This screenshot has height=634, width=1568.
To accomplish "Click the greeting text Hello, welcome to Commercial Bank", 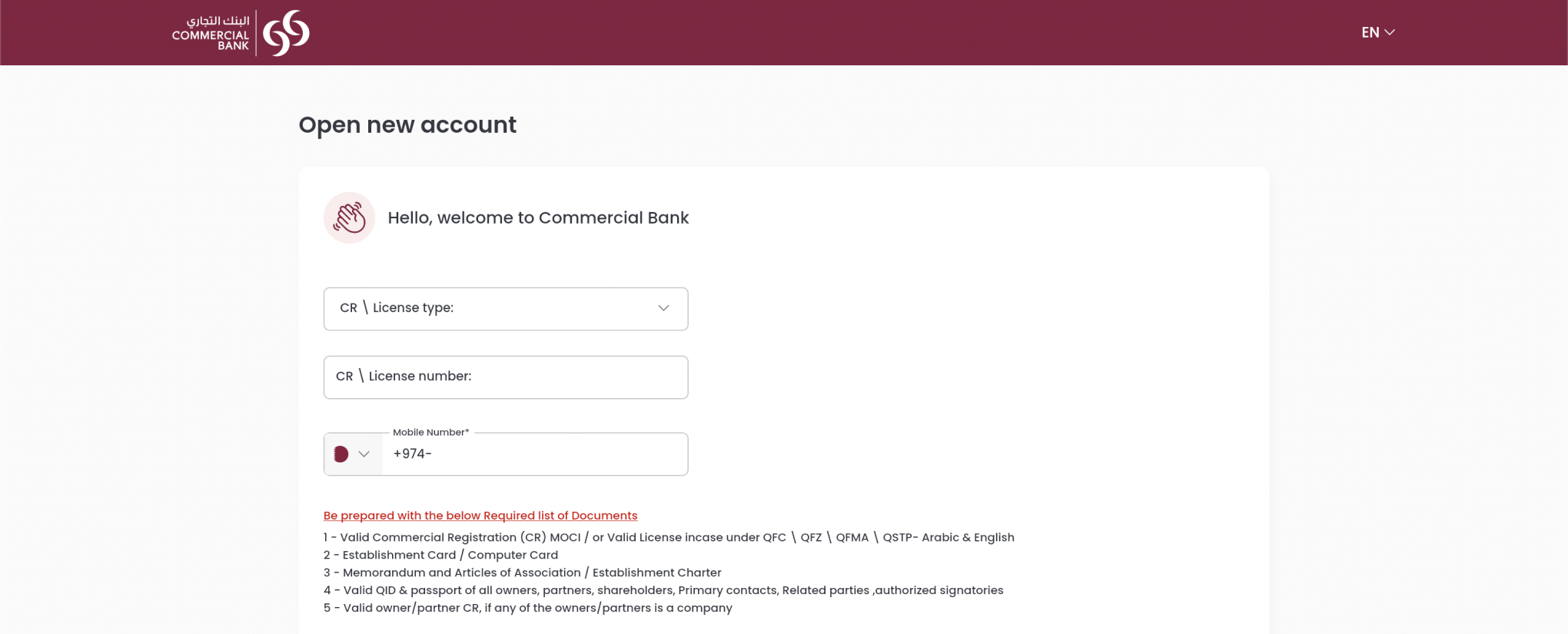I will tap(537, 217).
